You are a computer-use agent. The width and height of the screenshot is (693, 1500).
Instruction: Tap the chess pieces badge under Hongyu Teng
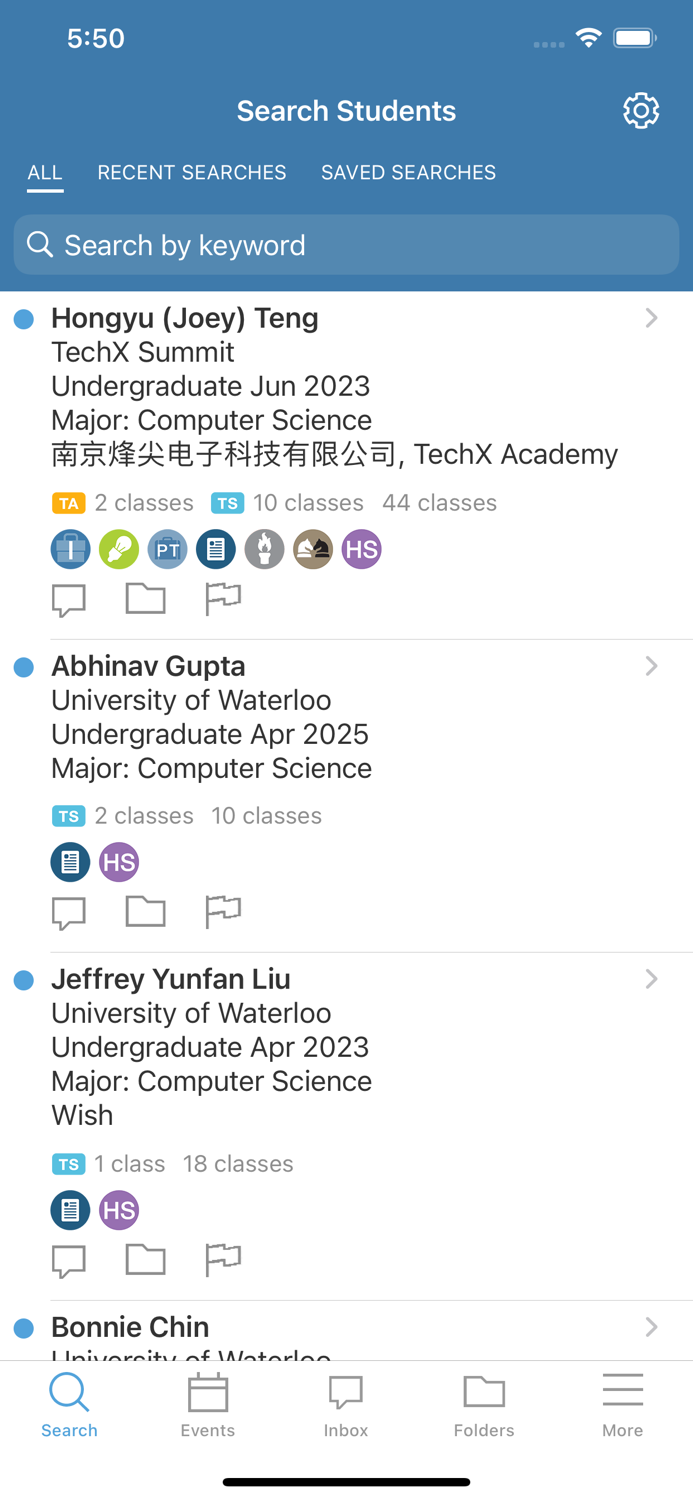[x=312, y=549]
